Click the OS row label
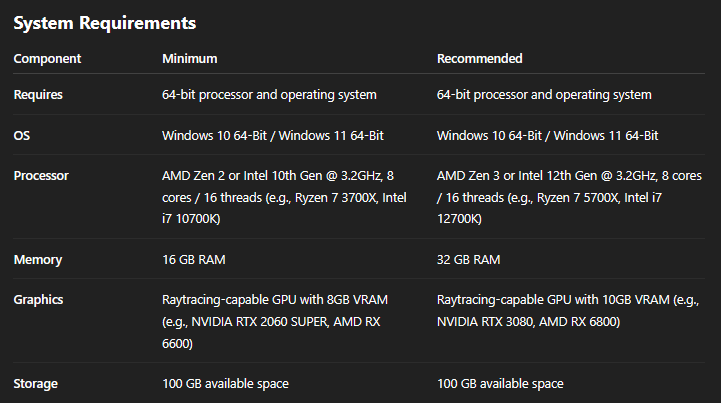 point(21,135)
